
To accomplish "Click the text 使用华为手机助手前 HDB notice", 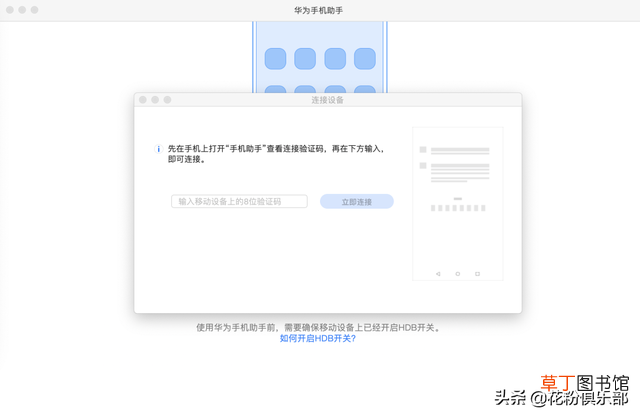I will (318, 327).
